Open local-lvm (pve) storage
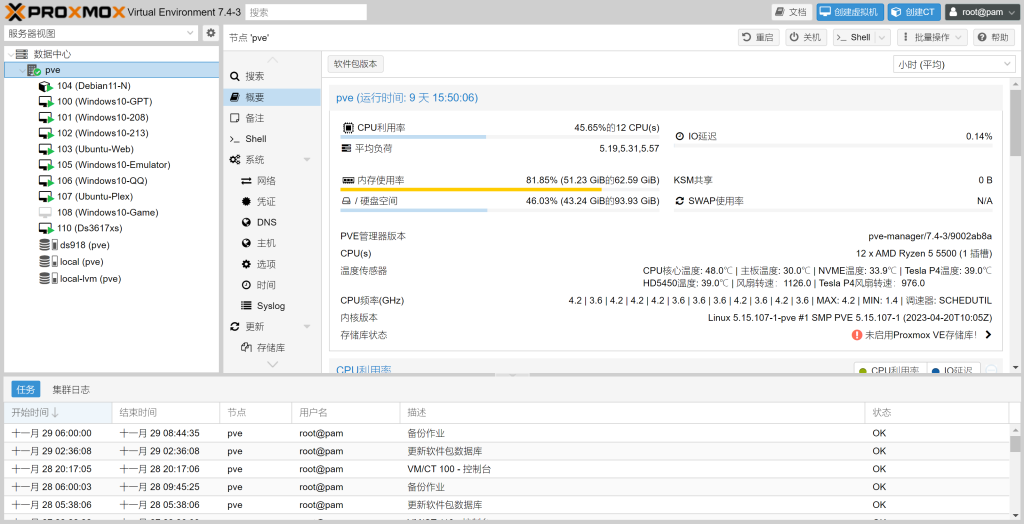 coord(90,278)
